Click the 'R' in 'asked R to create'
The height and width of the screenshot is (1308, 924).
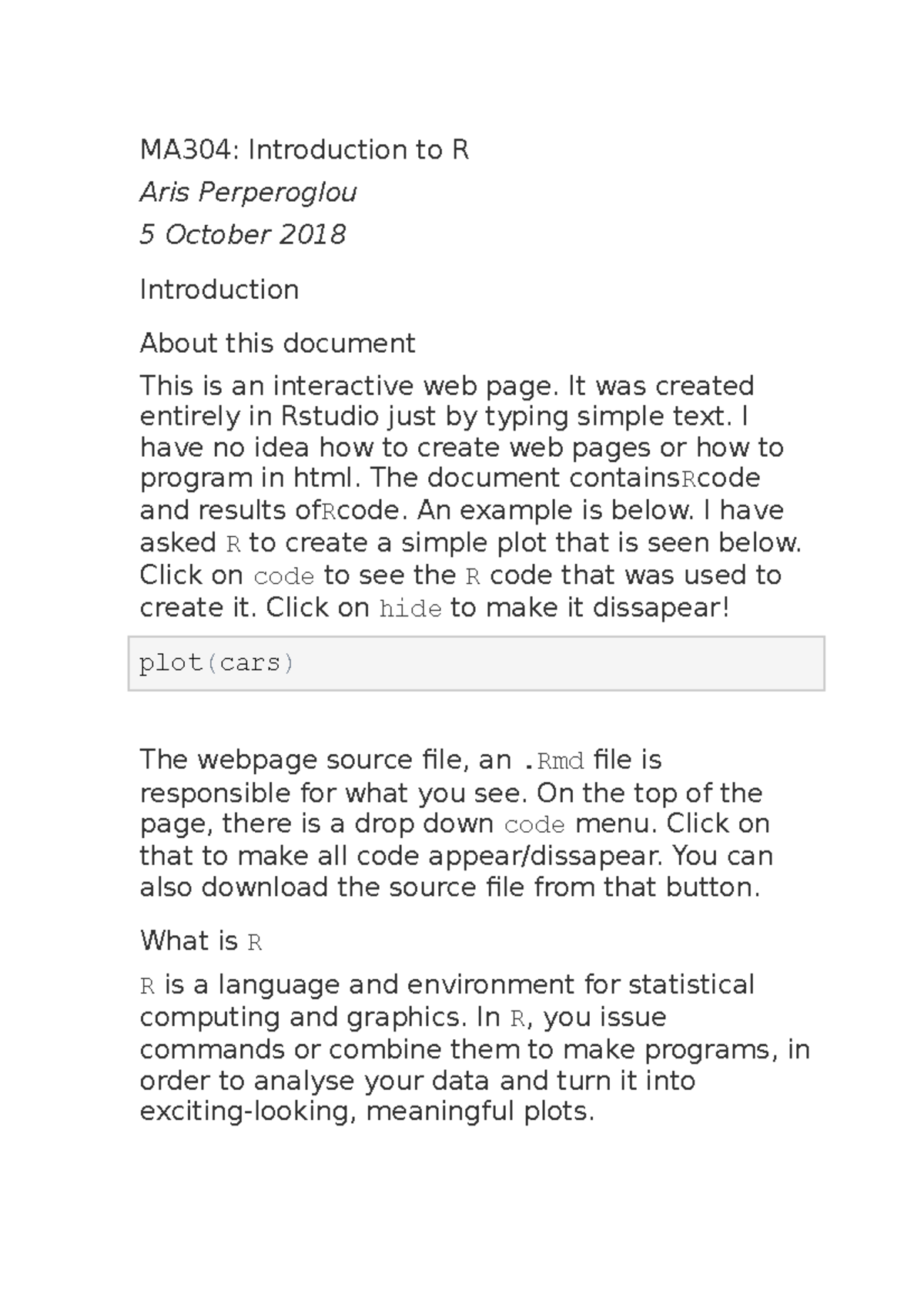(233, 544)
